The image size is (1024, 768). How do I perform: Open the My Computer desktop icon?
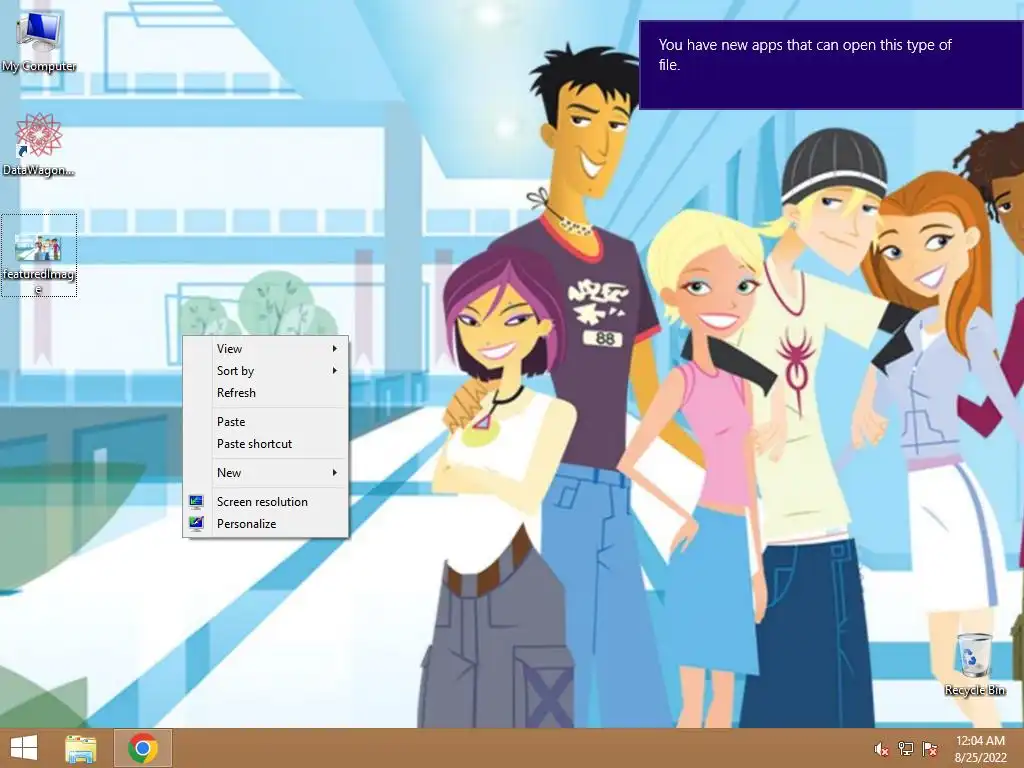(39, 41)
